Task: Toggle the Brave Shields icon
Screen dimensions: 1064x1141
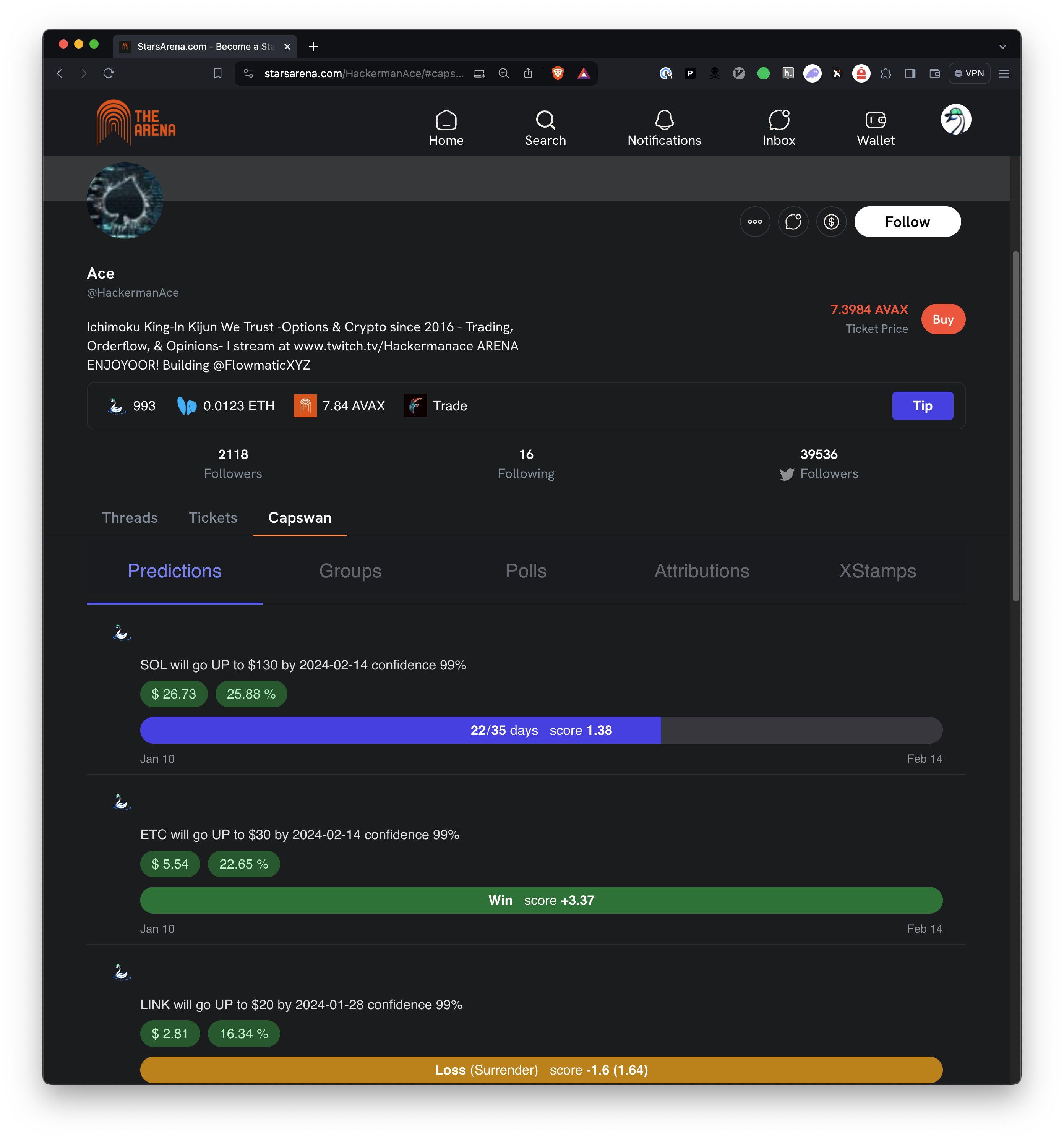Action: pos(557,73)
